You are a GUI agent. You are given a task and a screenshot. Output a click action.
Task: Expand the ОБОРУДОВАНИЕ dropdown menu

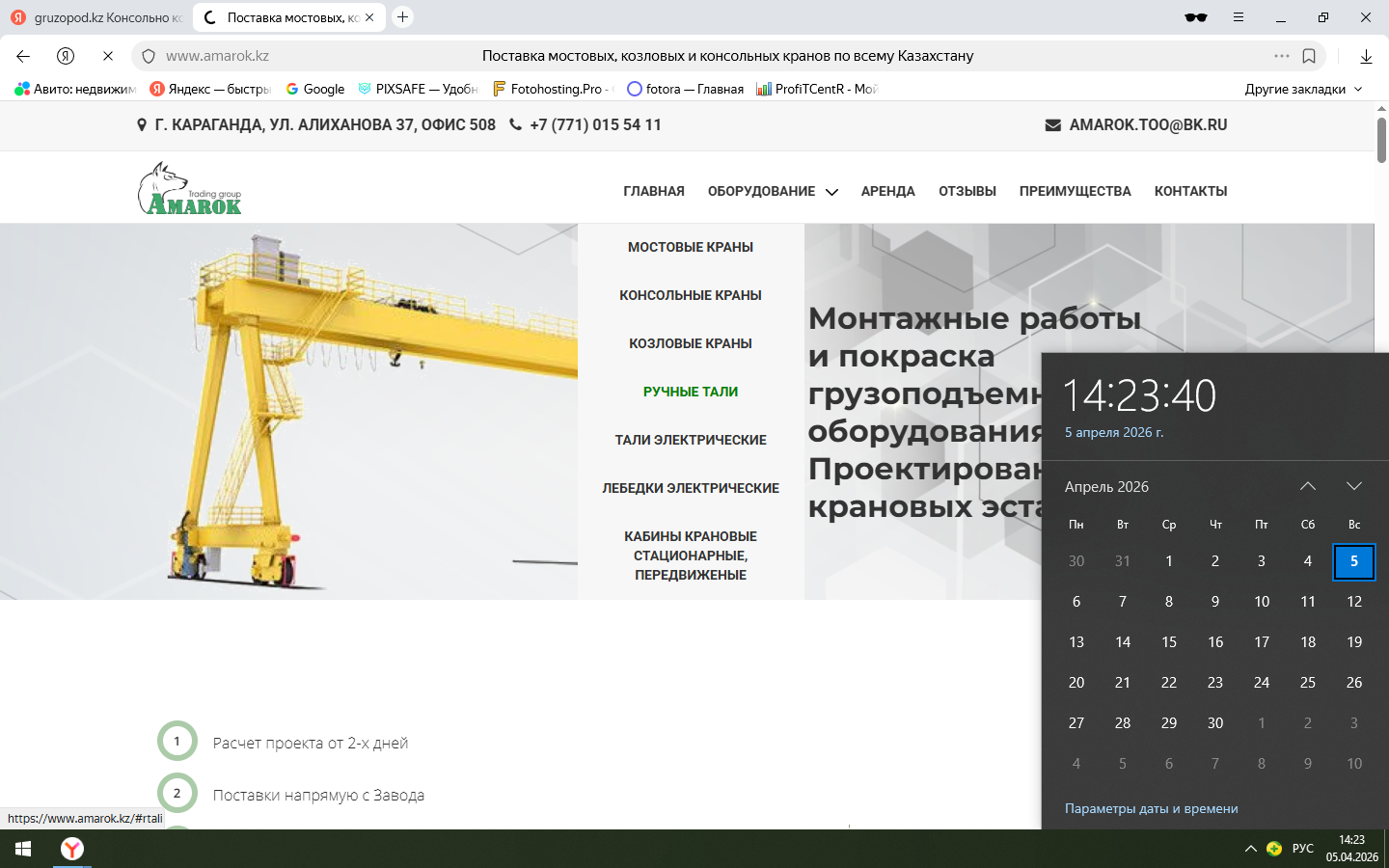tap(772, 191)
